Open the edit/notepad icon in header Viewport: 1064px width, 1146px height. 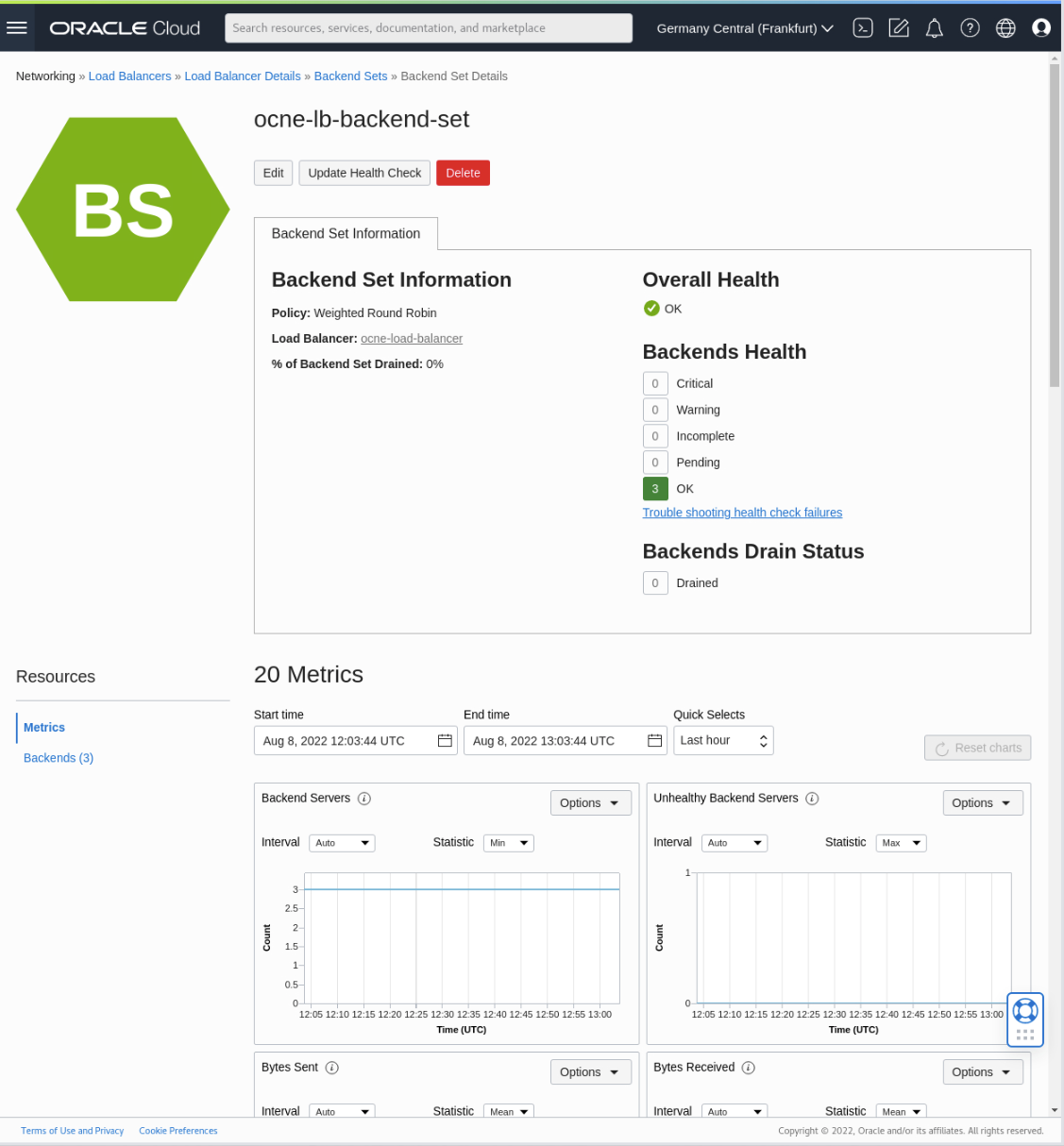[x=899, y=28]
